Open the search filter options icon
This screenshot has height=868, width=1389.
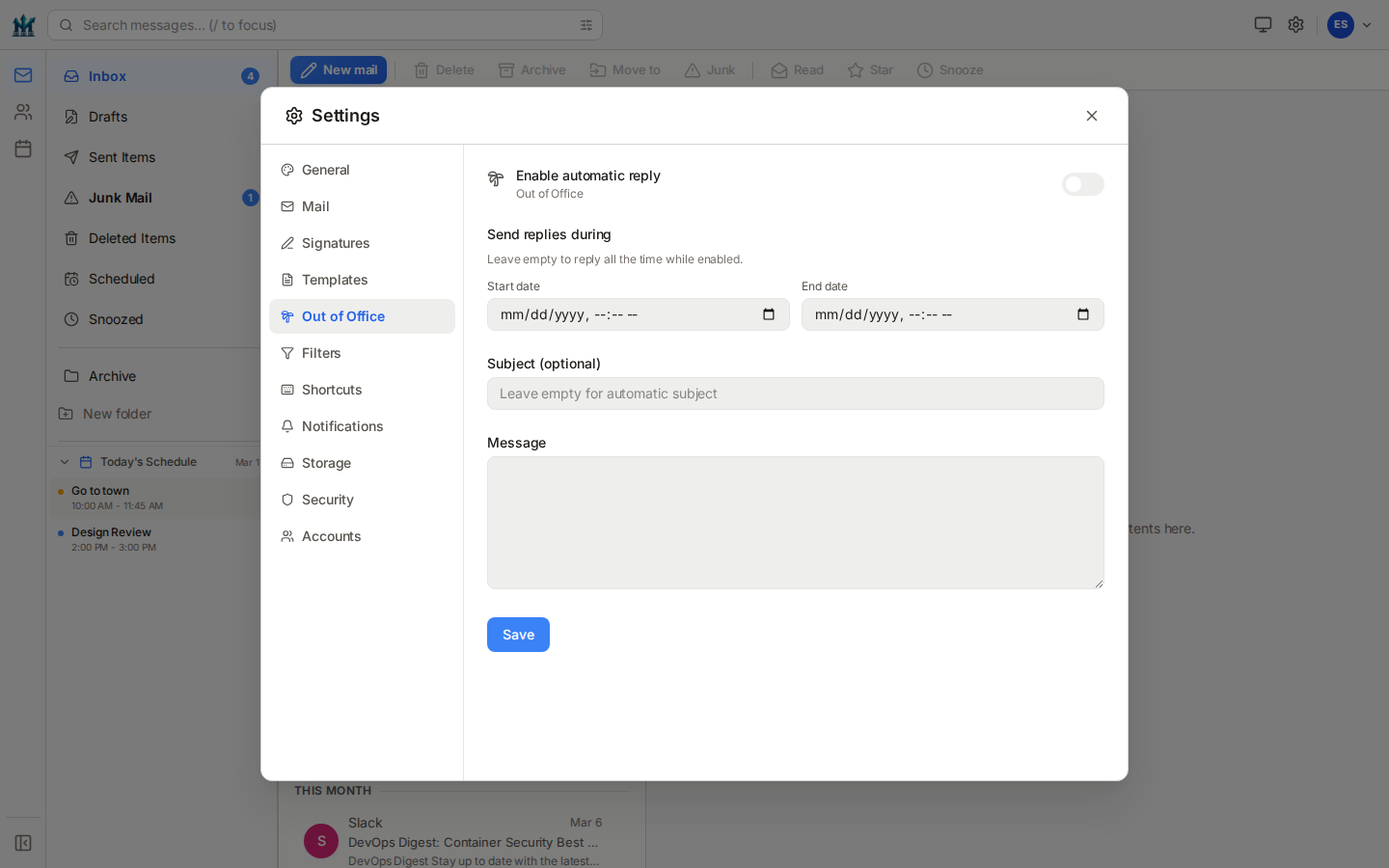pos(586,25)
